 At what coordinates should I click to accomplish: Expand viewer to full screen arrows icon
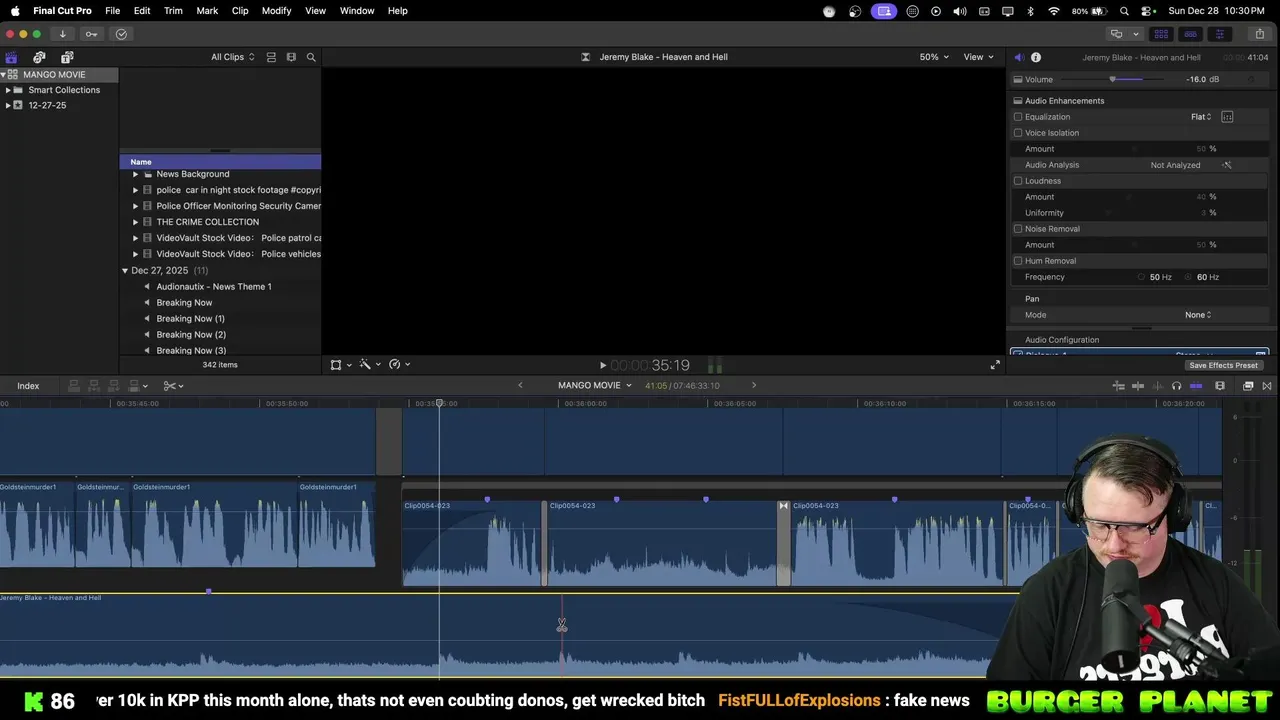coord(995,365)
